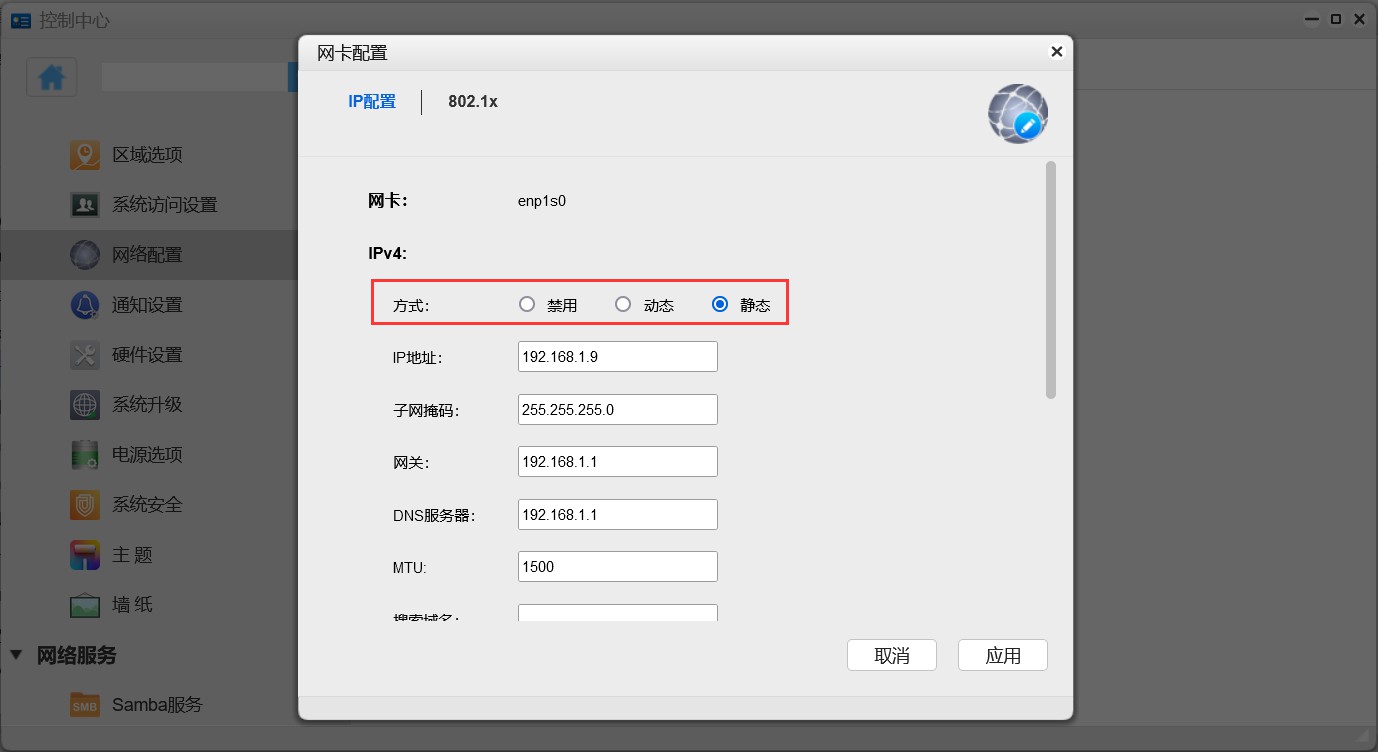Open Samba服务 in the sidebar
The height and width of the screenshot is (752, 1378).
click(156, 705)
